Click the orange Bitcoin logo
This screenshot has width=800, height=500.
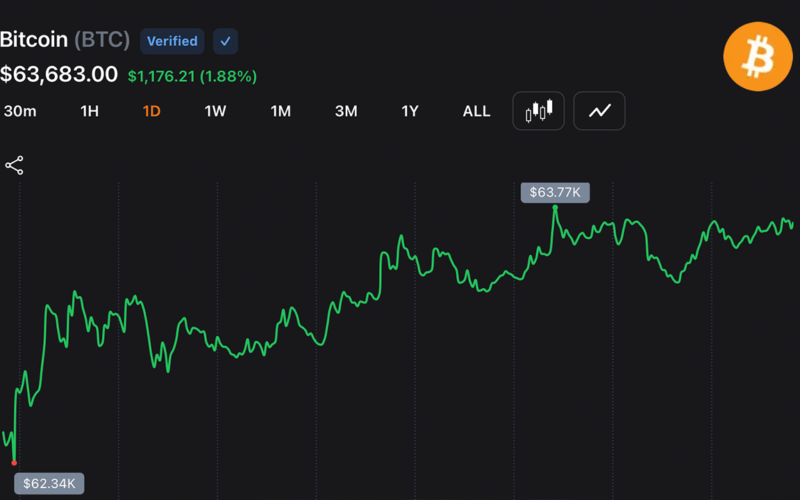(758, 56)
